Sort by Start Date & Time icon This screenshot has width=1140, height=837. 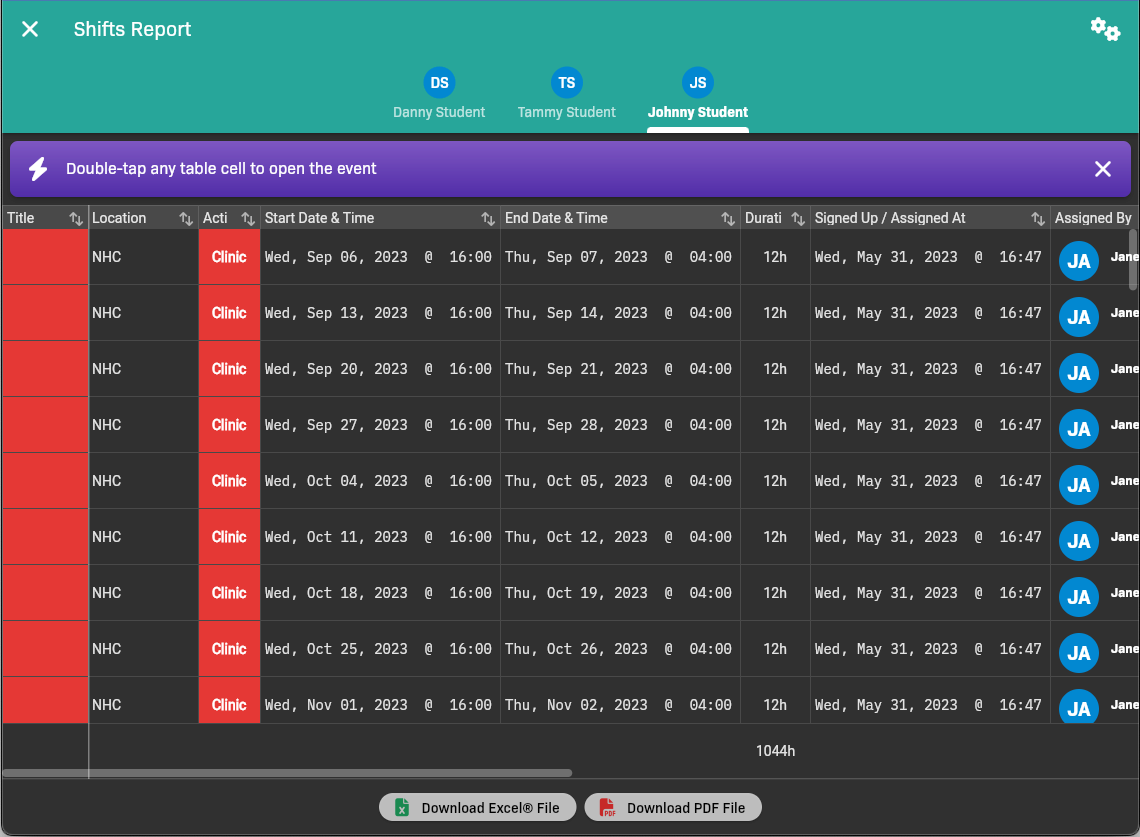488,218
